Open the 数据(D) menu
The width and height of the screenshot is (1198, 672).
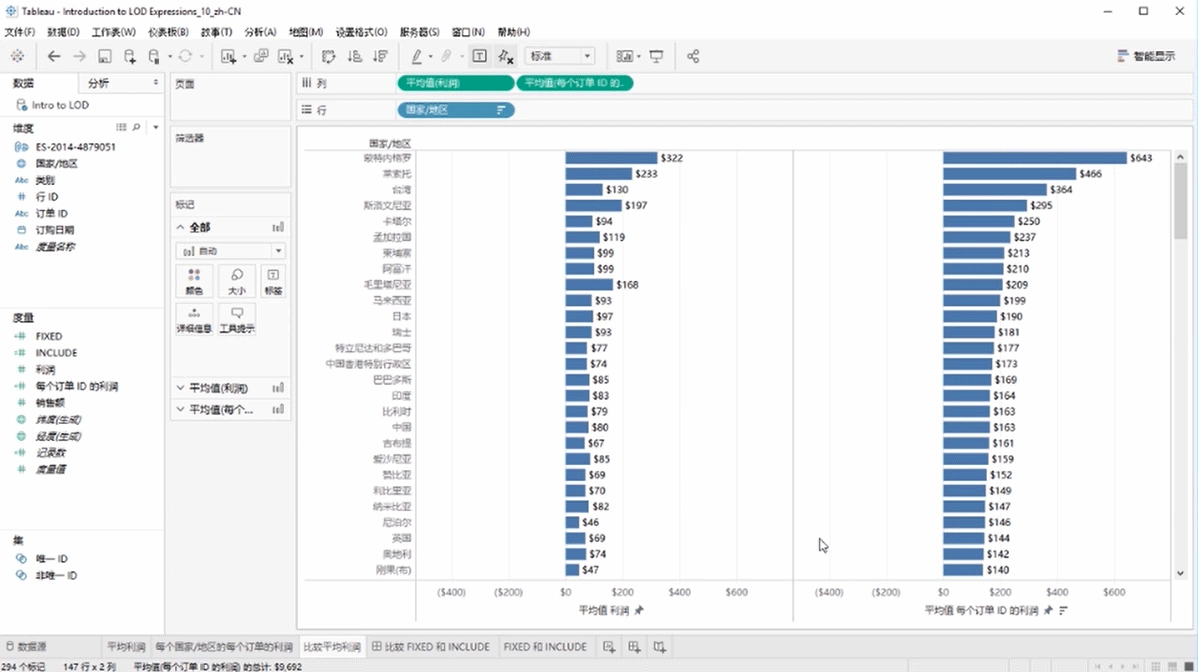click(x=63, y=32)
